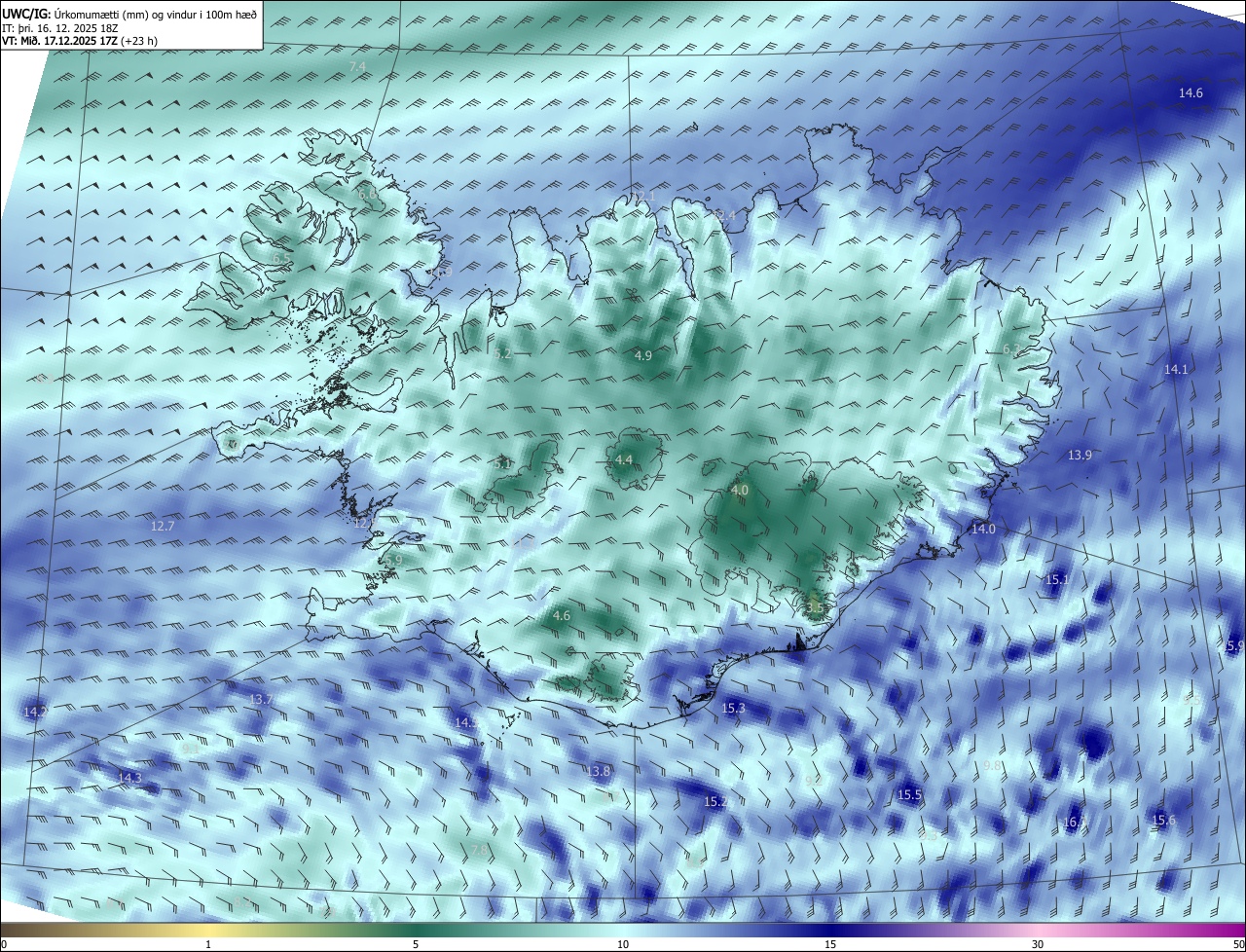Click the 0 tick on the color scale
The height and width of the screenshot is (952, 1246).
4,944
